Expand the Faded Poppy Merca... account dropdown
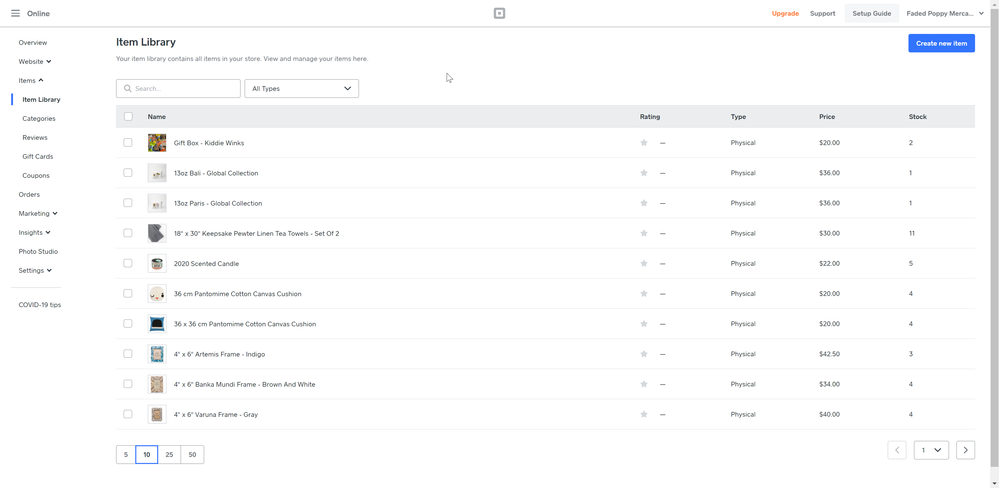This screenshot has height=488, width=999. tap(945, 14)
